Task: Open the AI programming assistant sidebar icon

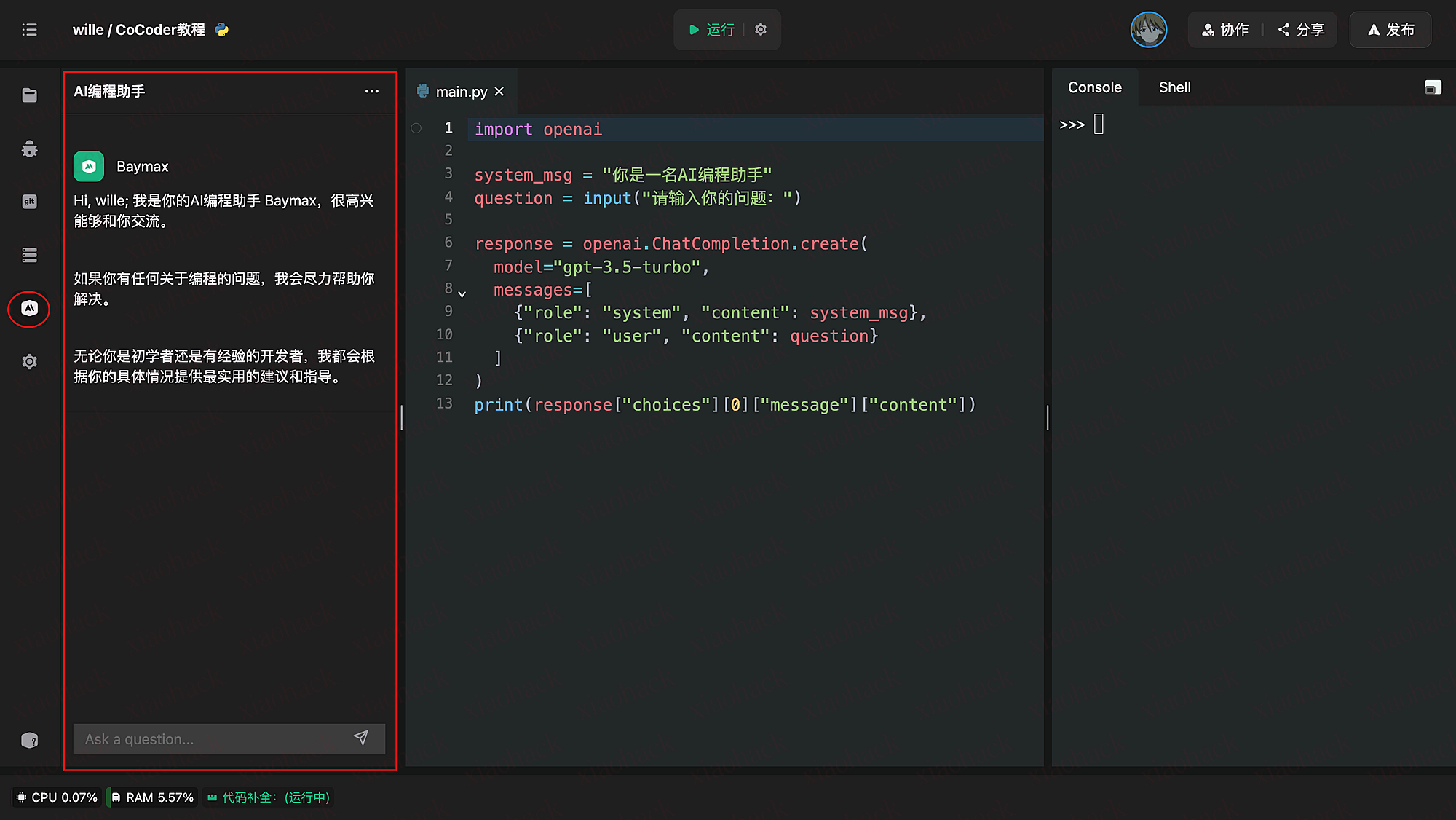Action: pos(29,308)
